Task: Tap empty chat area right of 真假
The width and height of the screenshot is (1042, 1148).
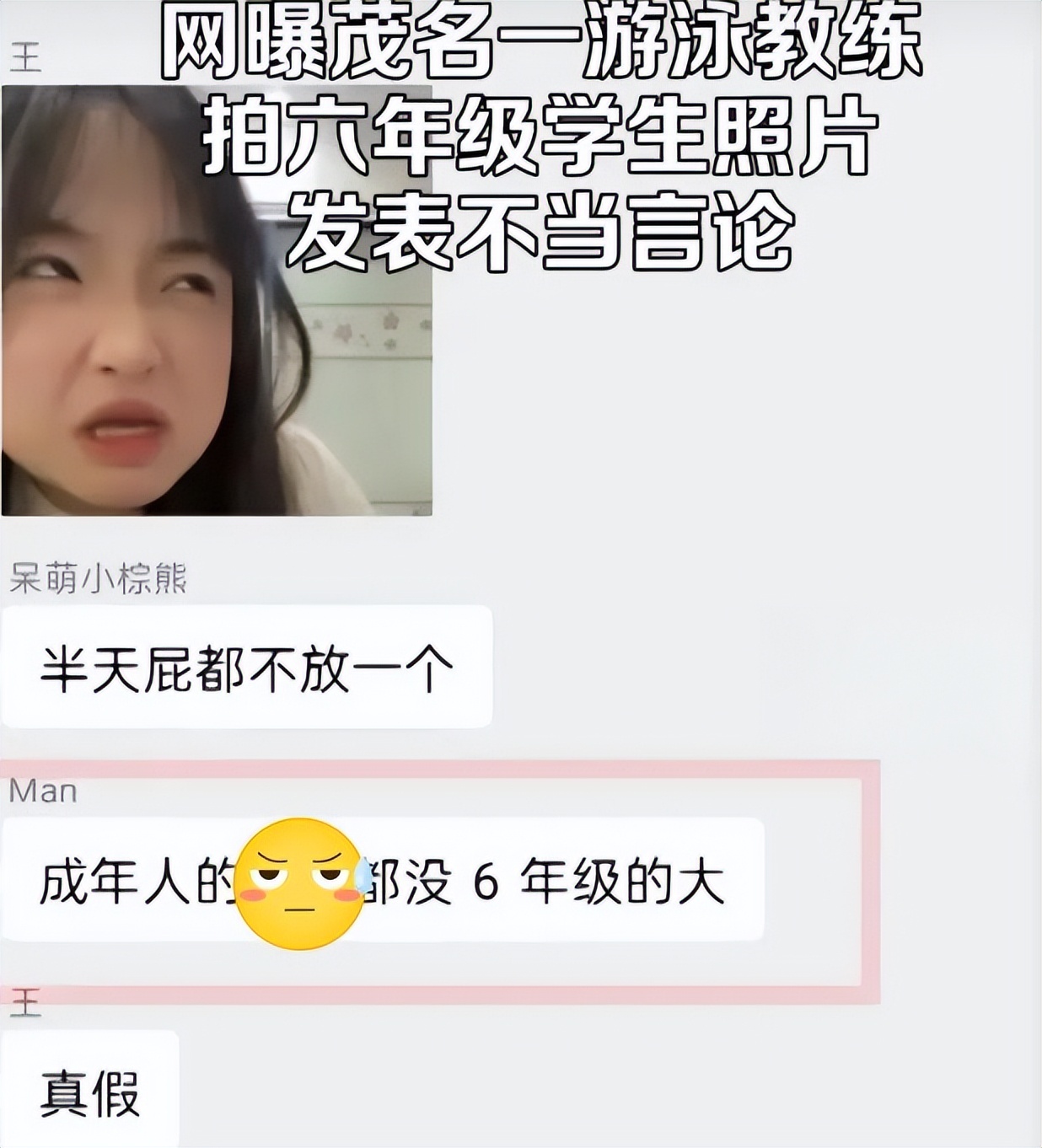Action: [607, 1089]
